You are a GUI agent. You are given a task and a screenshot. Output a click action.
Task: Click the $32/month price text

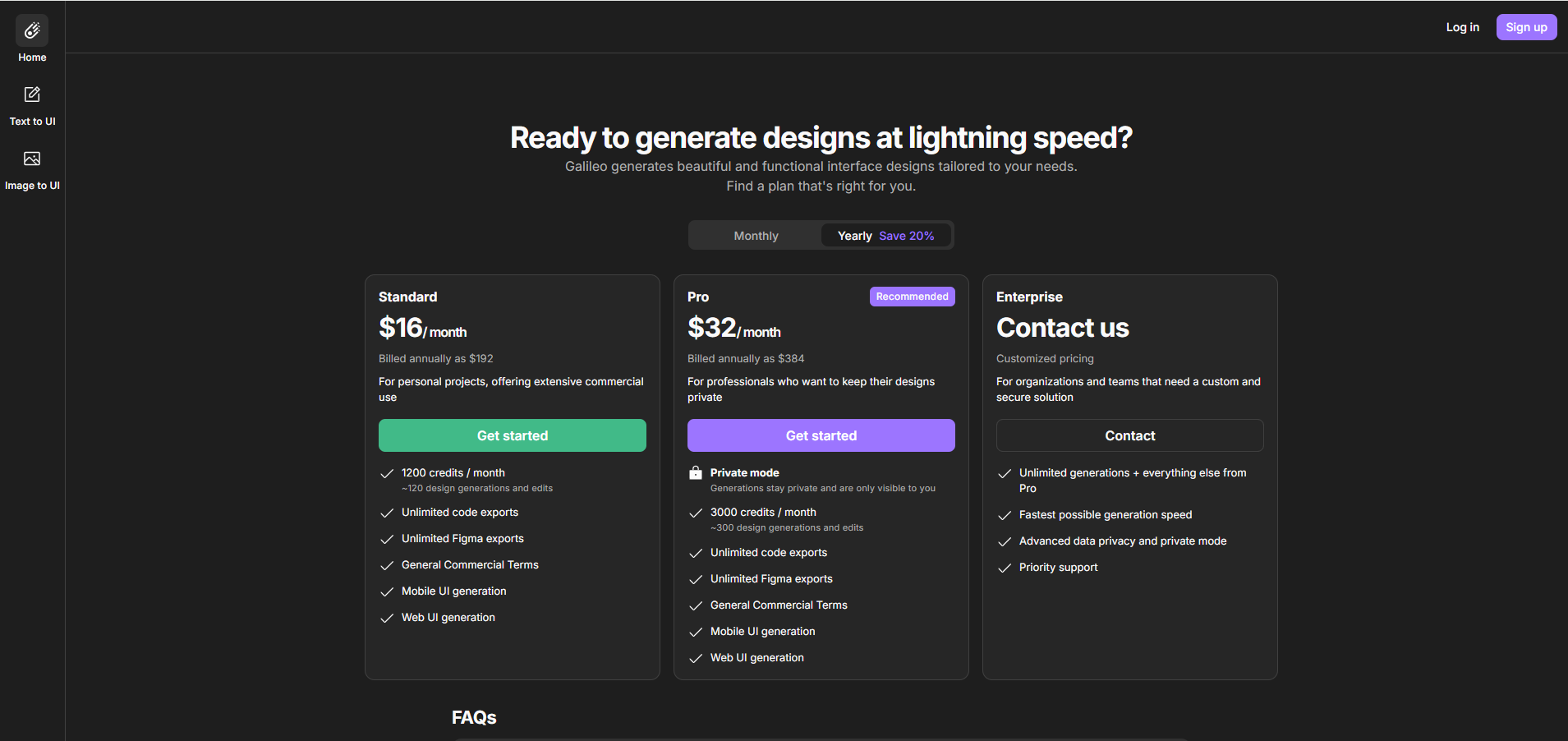(x=734, y=328)
